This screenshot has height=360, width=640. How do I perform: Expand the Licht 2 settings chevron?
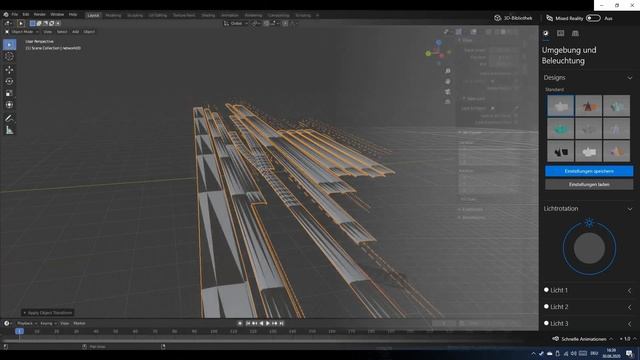click(x=629, y=307)
